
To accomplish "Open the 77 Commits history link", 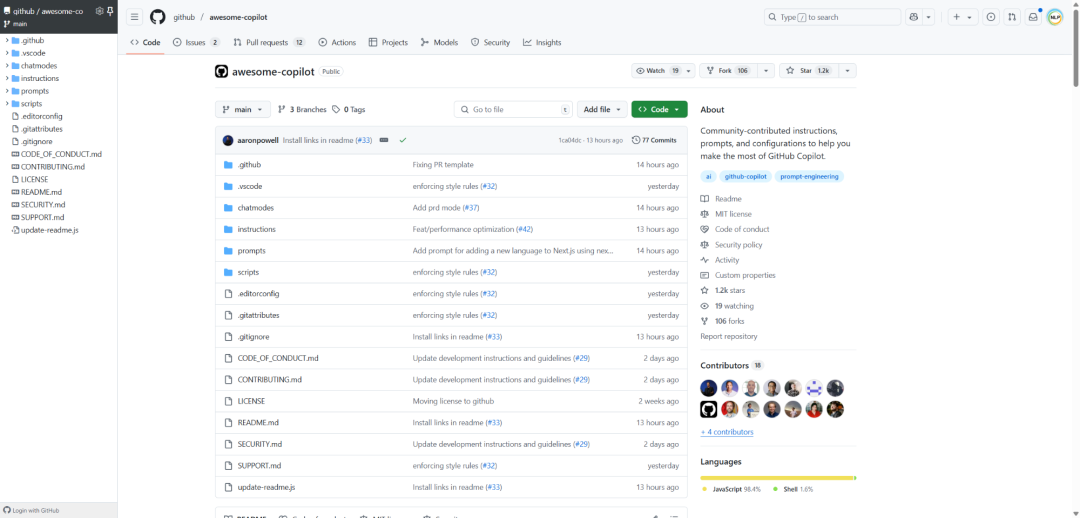I will coord(654,141).
